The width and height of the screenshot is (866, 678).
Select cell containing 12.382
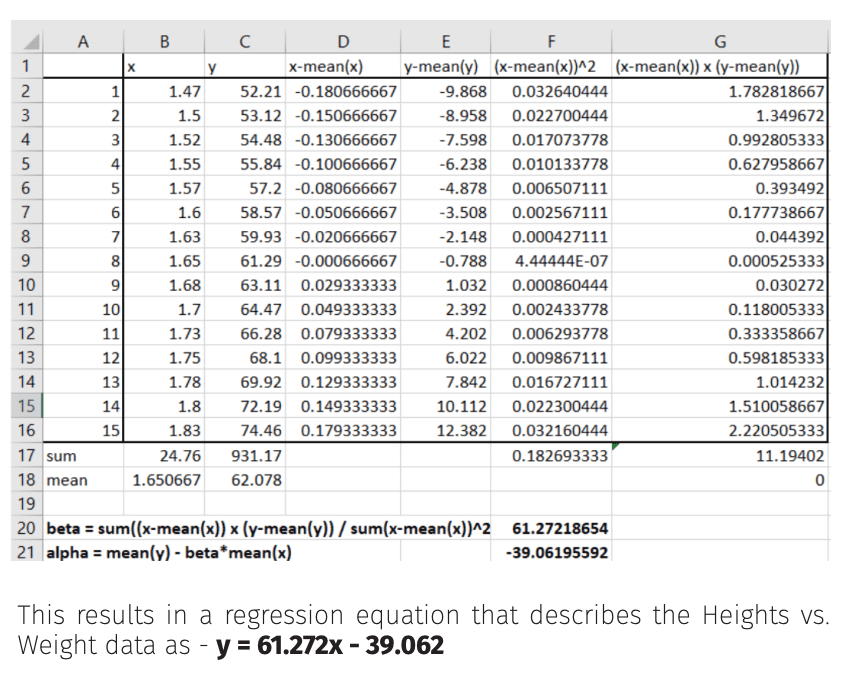point(446,430)
